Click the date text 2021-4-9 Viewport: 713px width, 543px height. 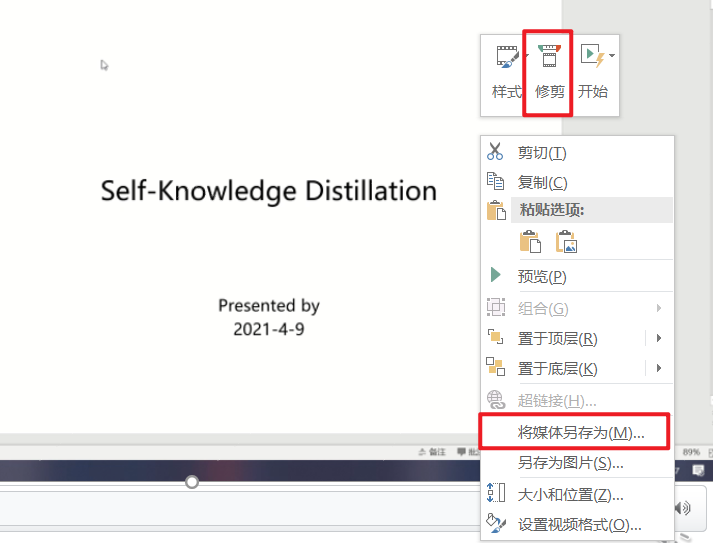pyautogui.click(x=269, y=329)
